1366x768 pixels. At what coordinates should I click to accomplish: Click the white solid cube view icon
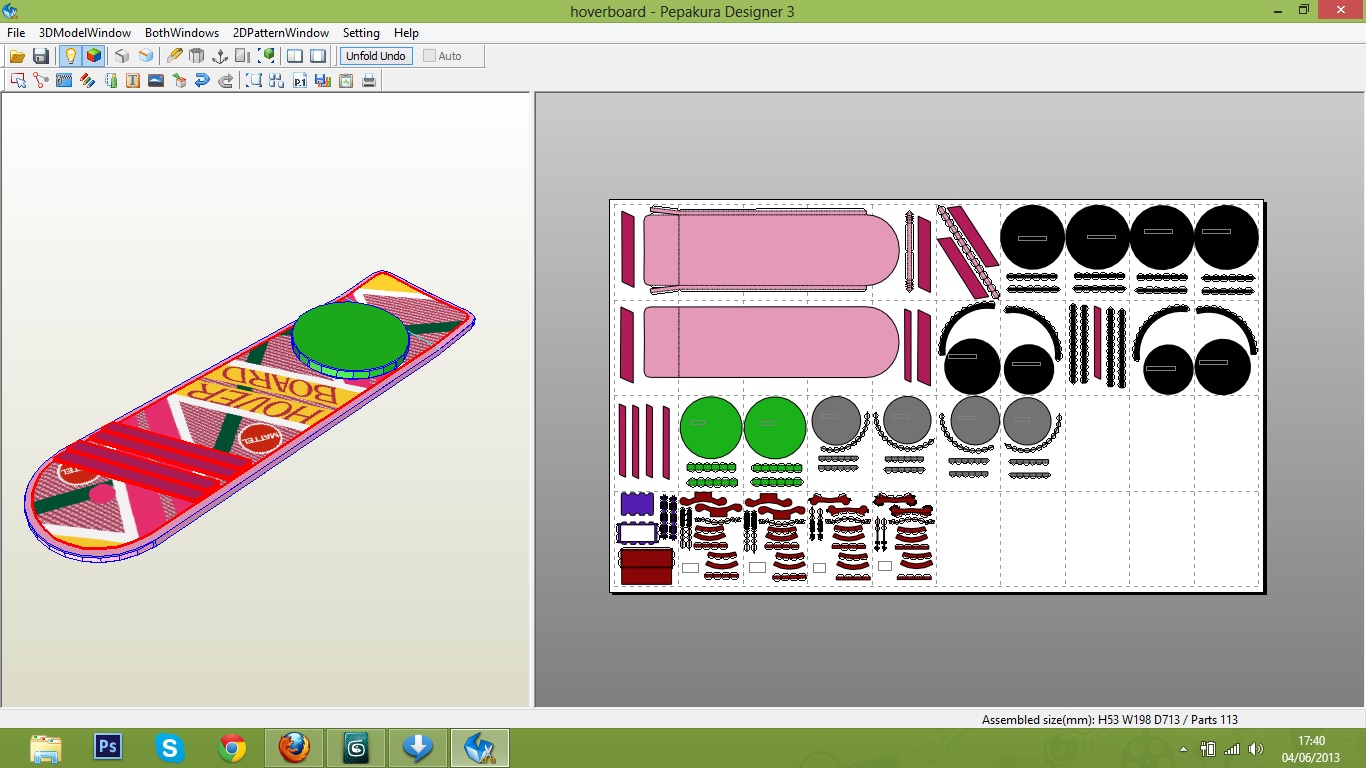point(122,56)
